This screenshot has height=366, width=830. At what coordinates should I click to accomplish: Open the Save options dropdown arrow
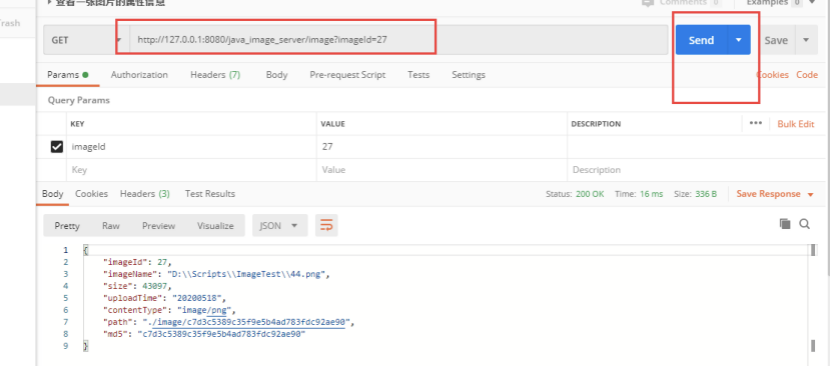806,40
